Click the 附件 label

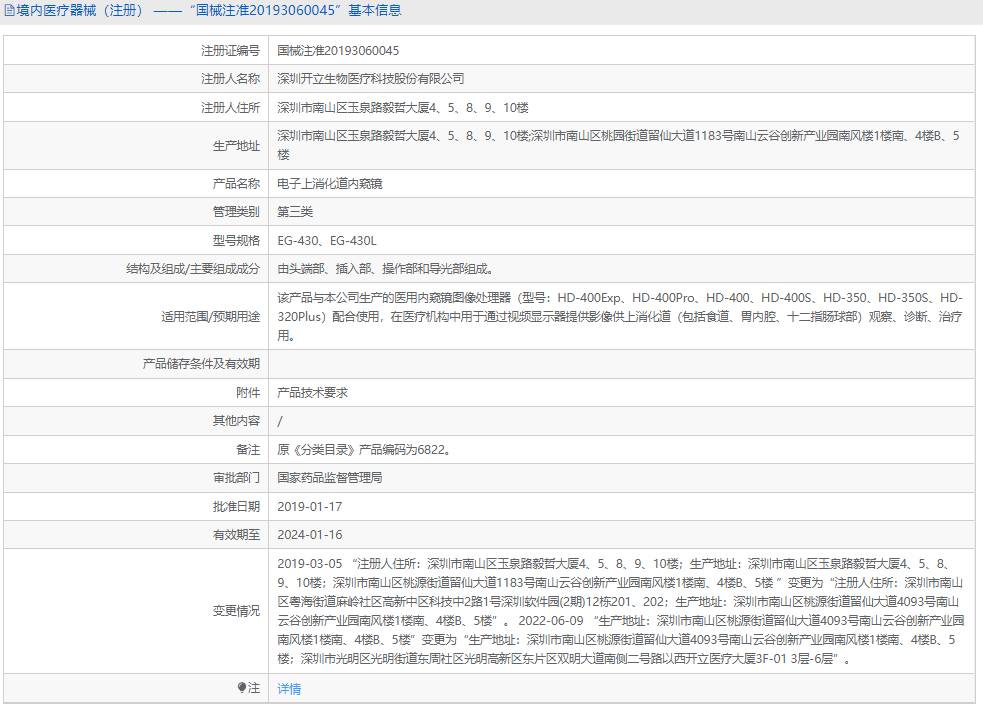coord(248,393)
